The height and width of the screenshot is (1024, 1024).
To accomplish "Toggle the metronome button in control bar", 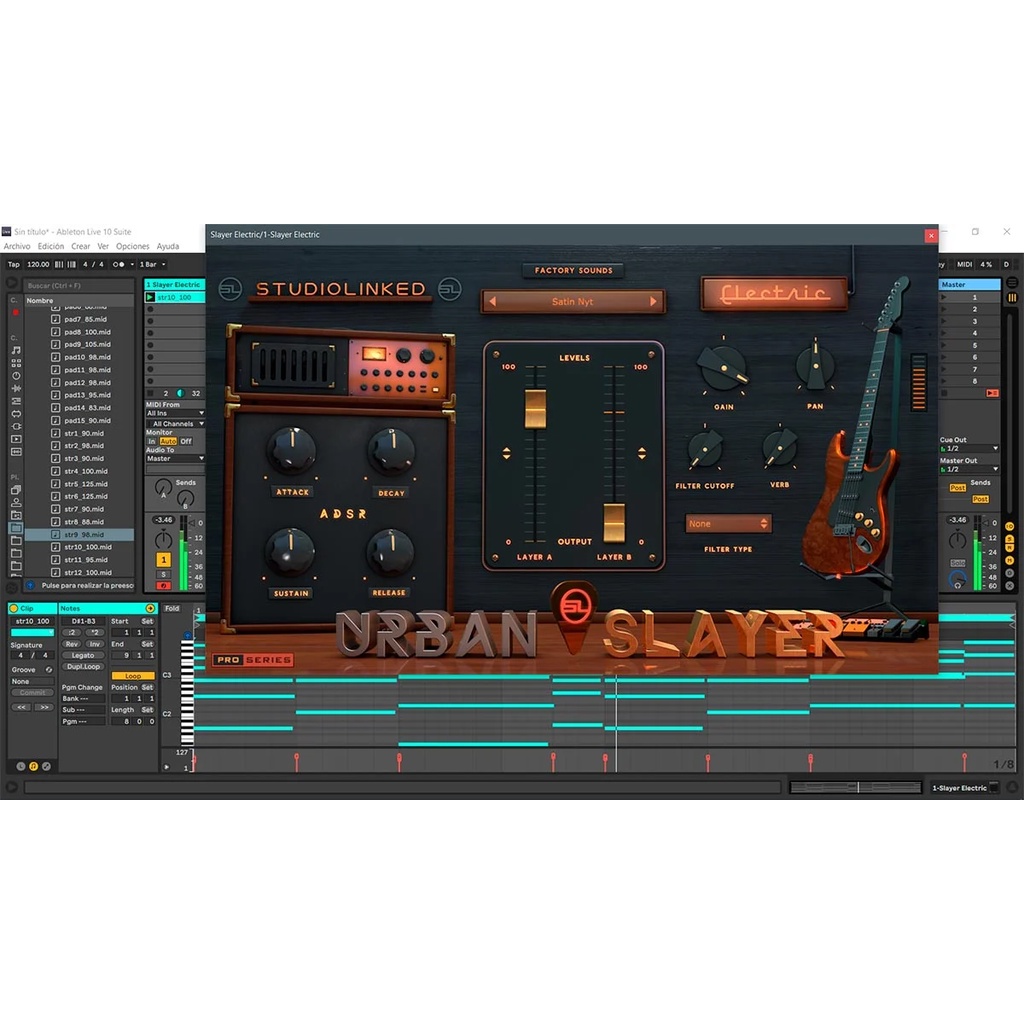I will tap(118, 264).
